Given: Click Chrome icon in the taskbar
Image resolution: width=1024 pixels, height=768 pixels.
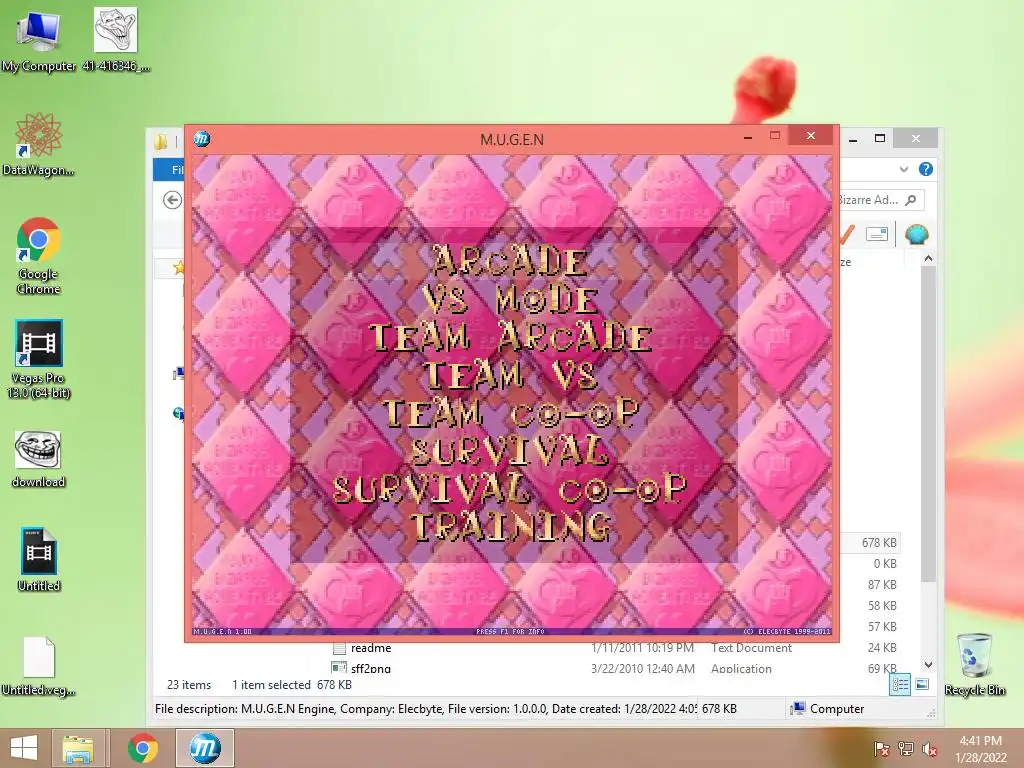Looking at the screenshot, I should tap(142, 748).
